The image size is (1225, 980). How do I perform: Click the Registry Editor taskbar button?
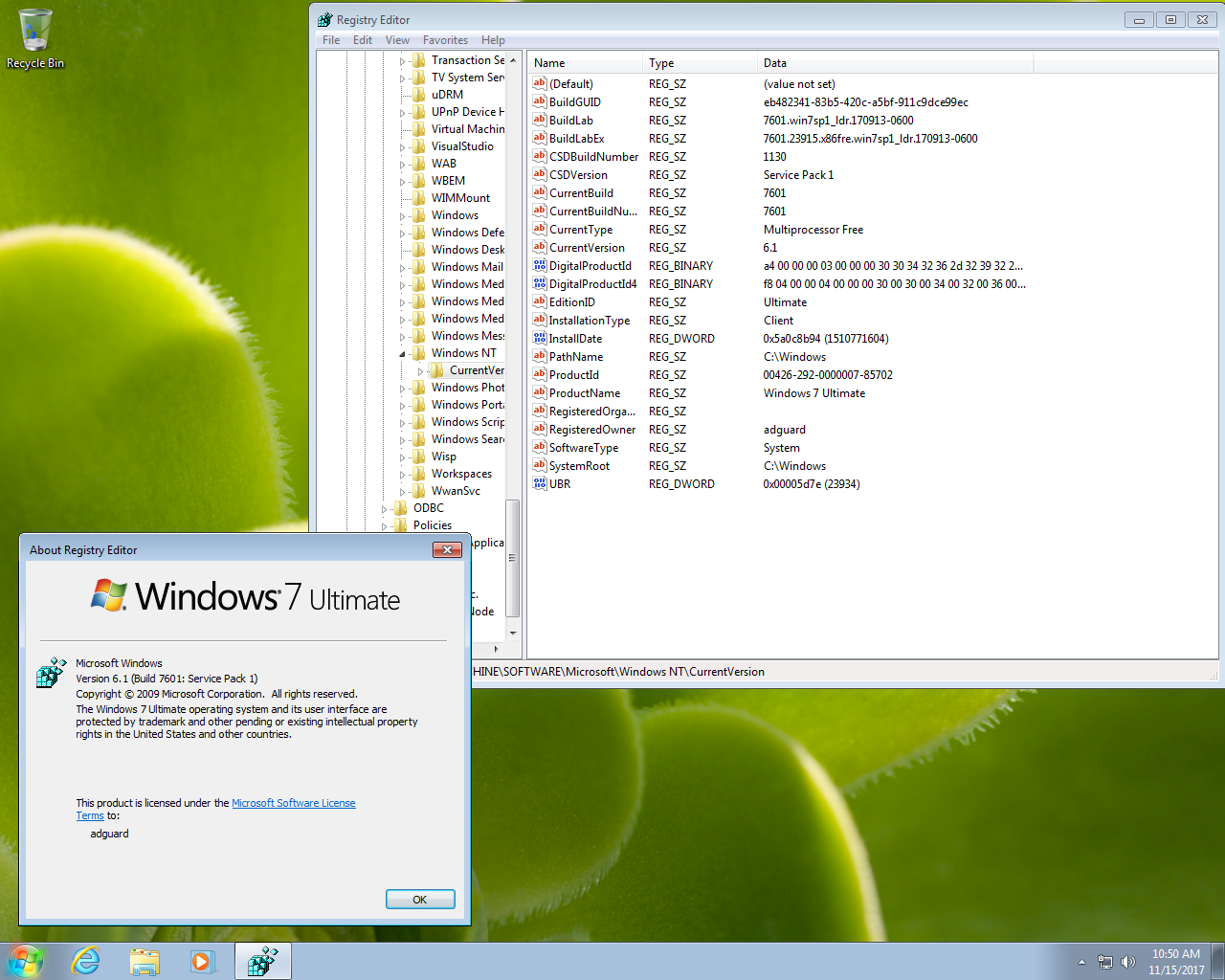point(262,961)
